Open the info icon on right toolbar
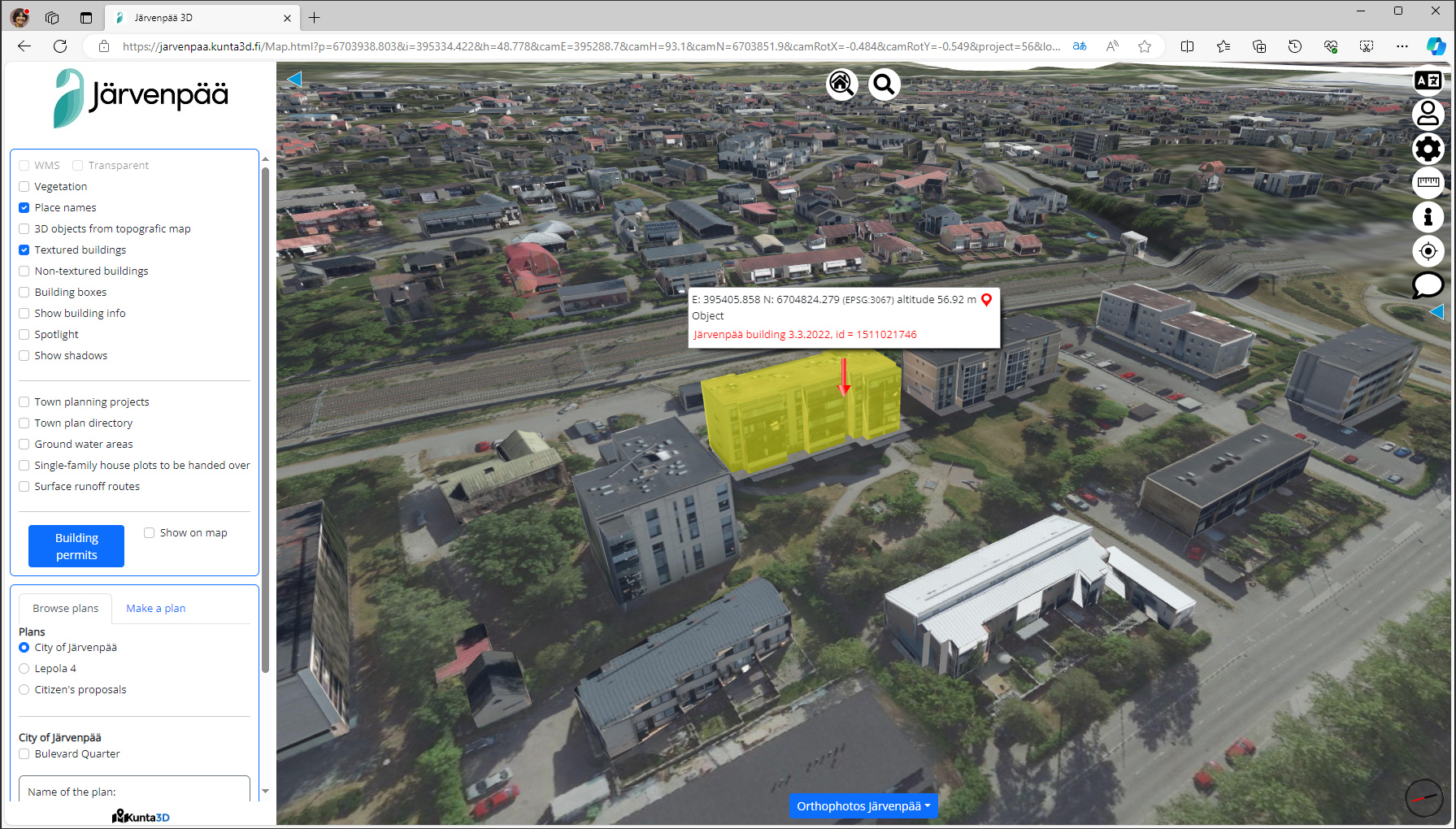Viewport: 1456px width, 829px height. (x=1428, y=217)
